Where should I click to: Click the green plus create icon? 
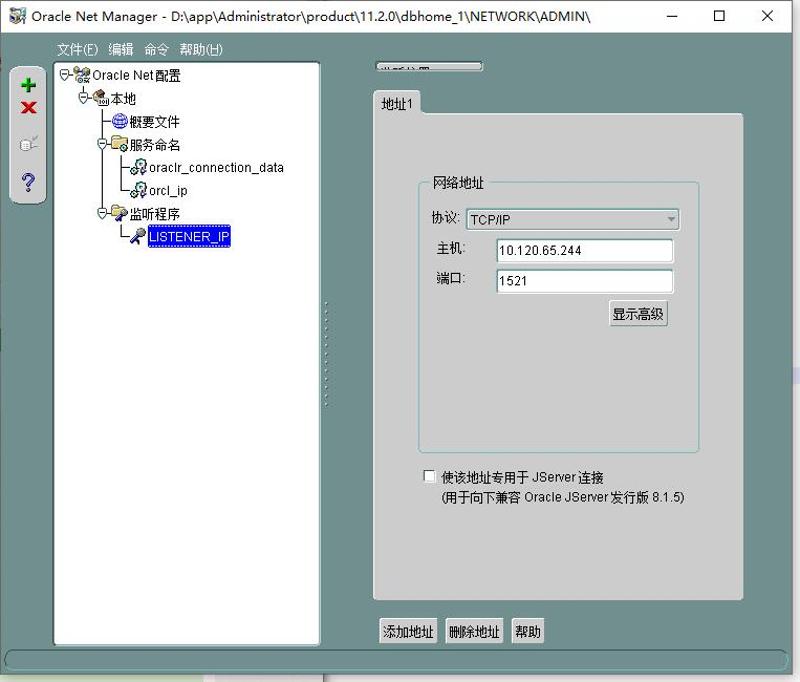[x=28, y=86]
